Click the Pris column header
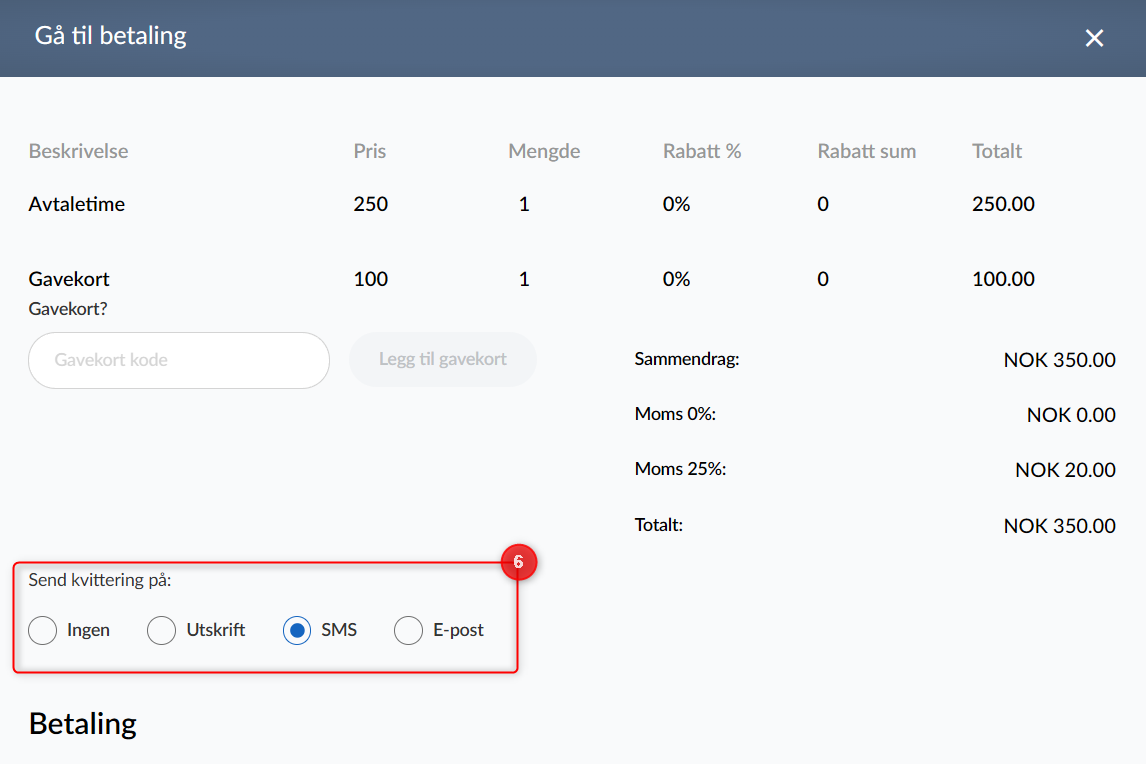Viewport: 1146px width, 764px height. (x=369, y=152)
